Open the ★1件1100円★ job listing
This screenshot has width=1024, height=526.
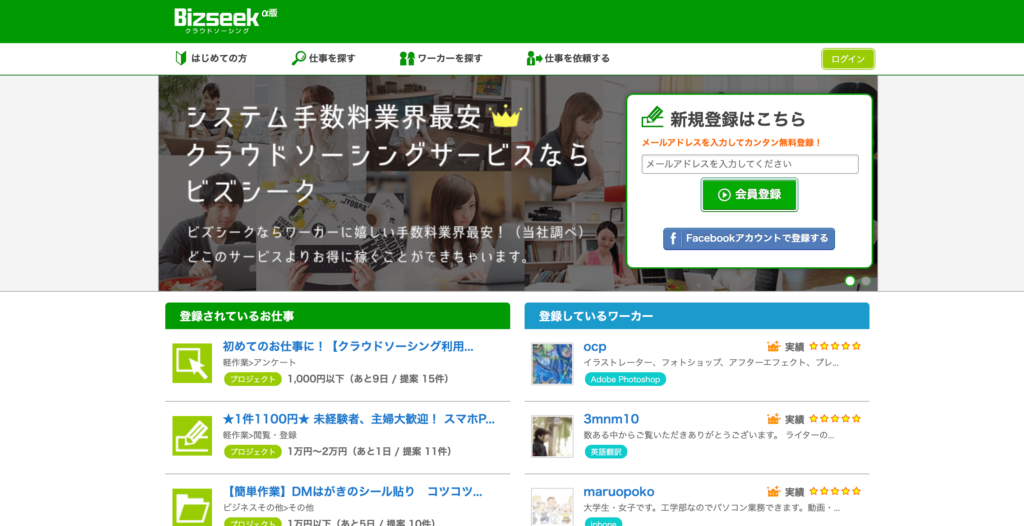click(x=359, y=419)
